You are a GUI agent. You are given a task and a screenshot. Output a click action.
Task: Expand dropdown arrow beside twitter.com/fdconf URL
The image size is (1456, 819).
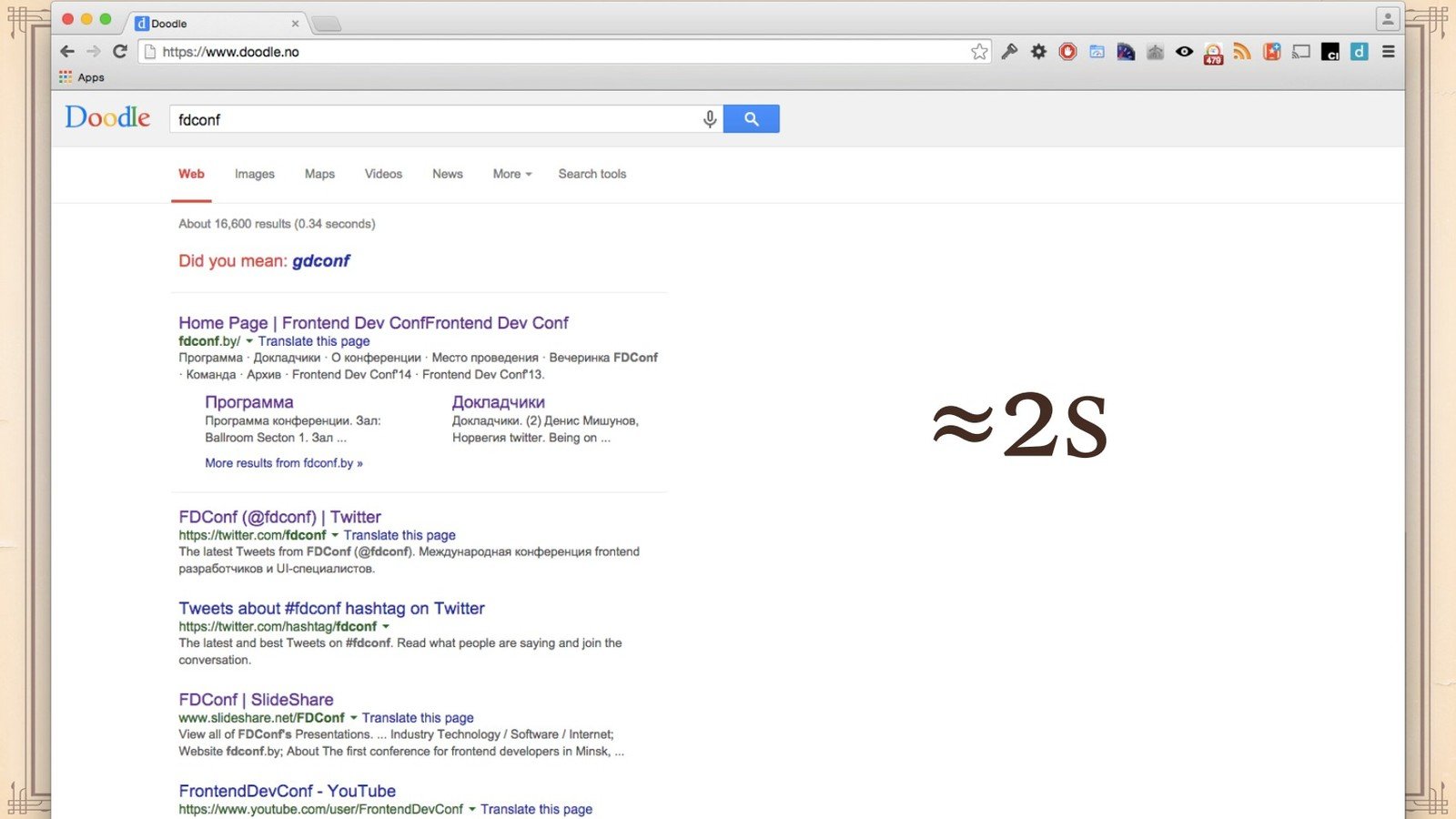335,535
